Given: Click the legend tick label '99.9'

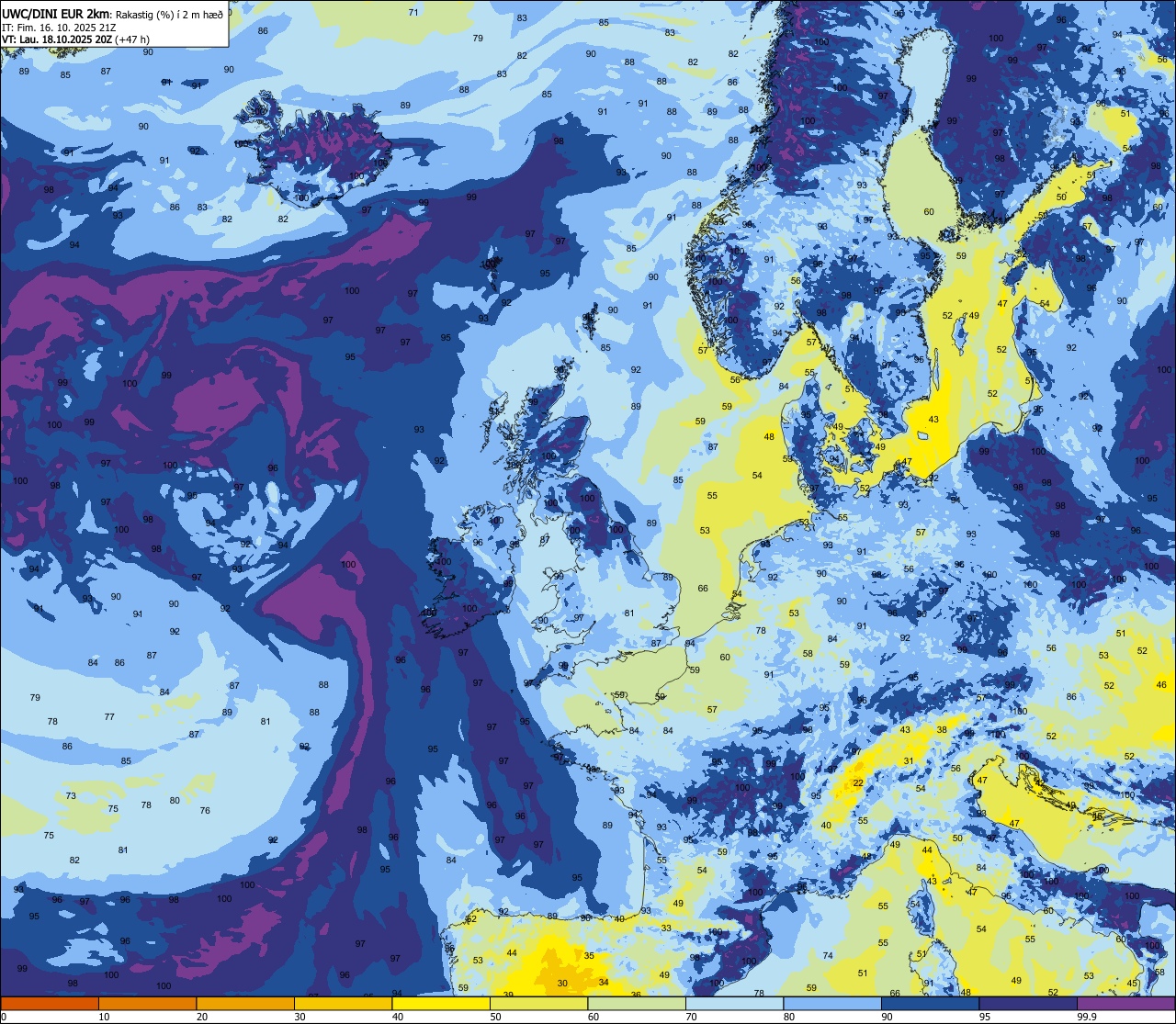Looking at the screenshot, I should point(1088,1017).
